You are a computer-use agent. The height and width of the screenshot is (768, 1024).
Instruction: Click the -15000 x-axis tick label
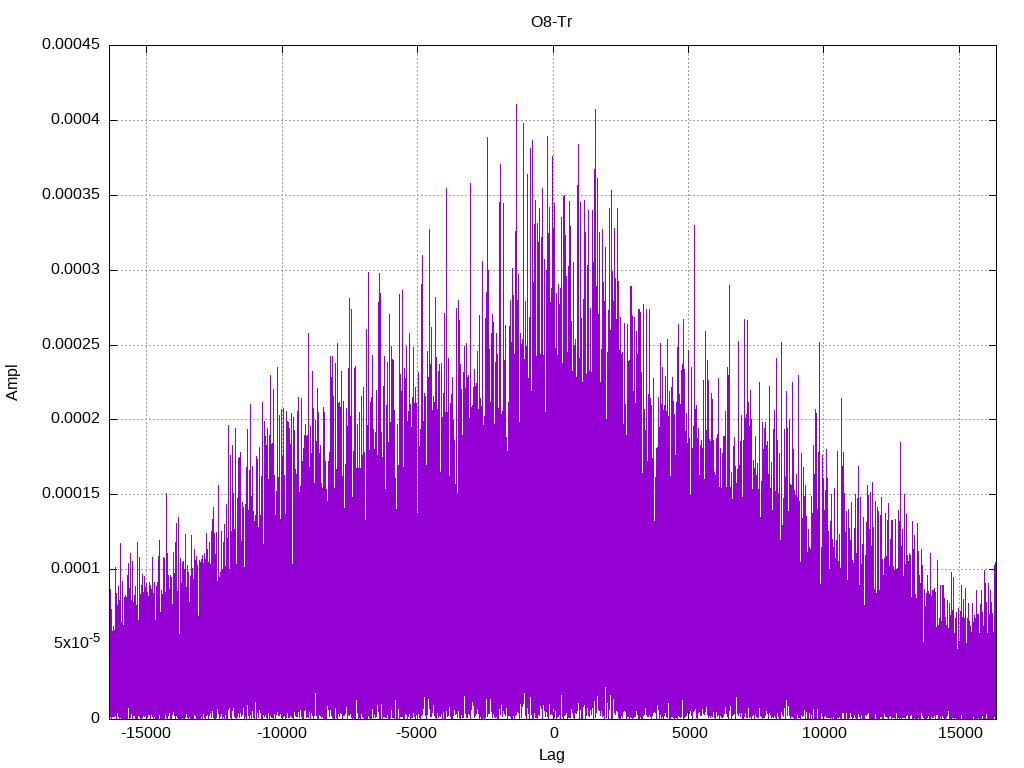point(146,733)
